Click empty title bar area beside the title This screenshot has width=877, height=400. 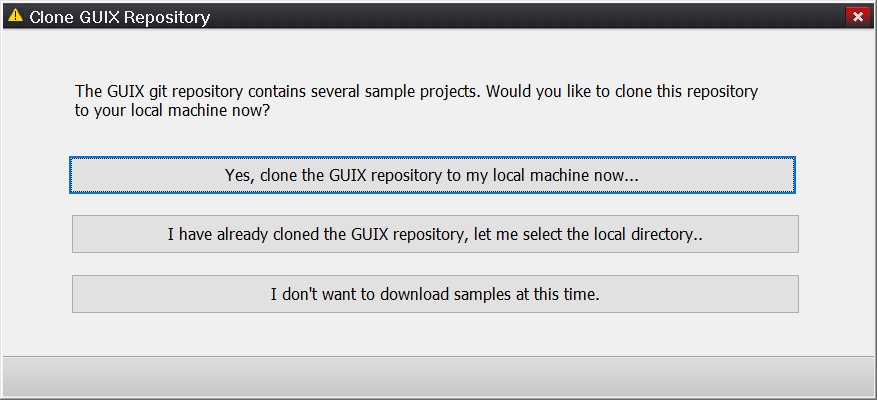(500, 16)
